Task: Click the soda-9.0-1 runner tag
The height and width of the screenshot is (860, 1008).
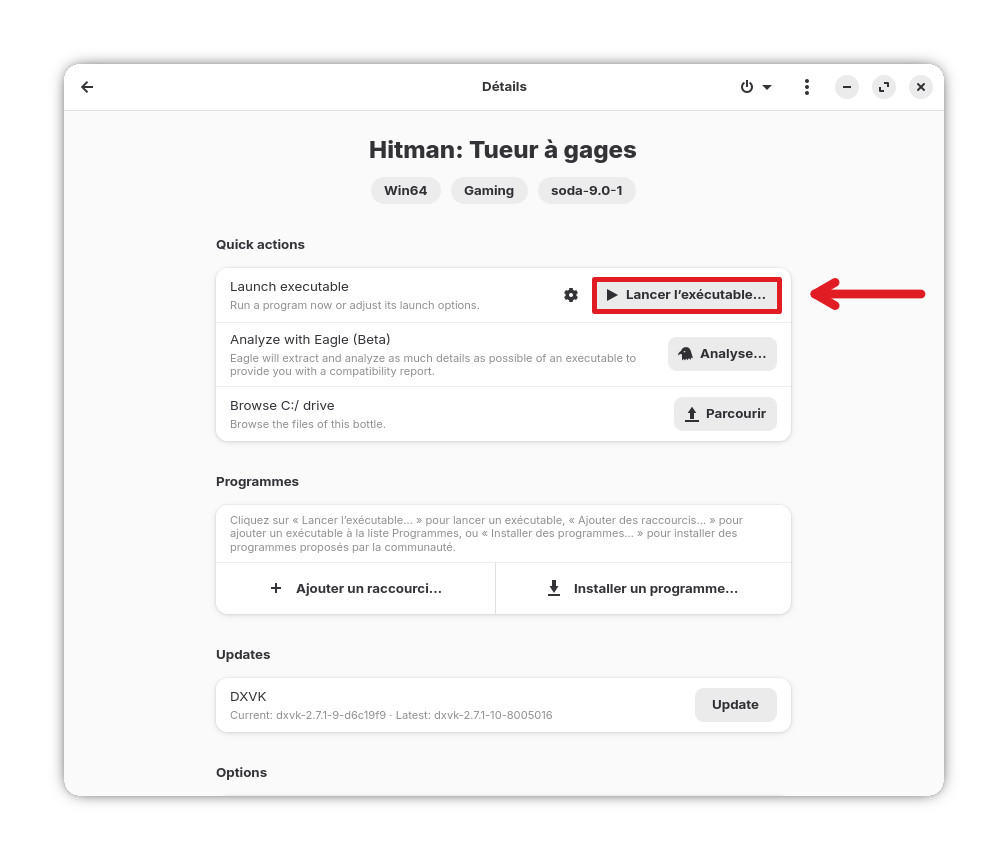Action: coord(586,191)
